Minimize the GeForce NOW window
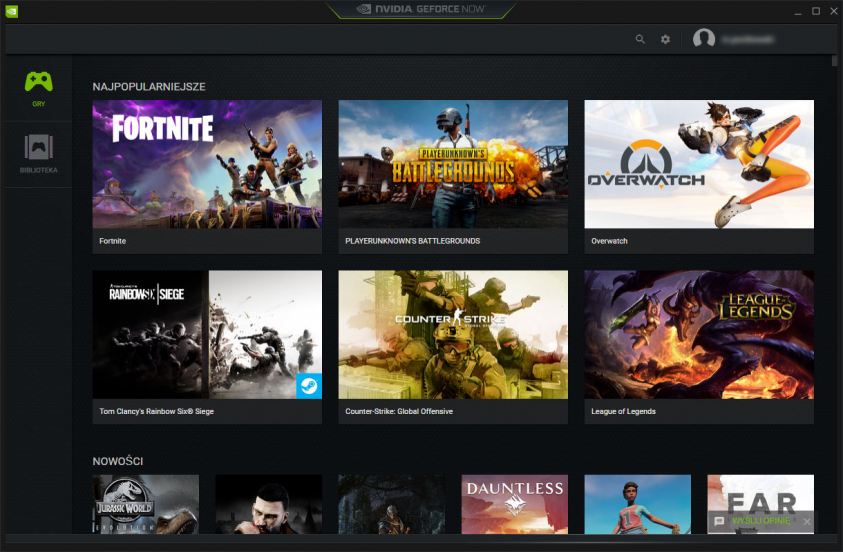Image resolution: width=843 pixels, height=552 pixels. 798,12
